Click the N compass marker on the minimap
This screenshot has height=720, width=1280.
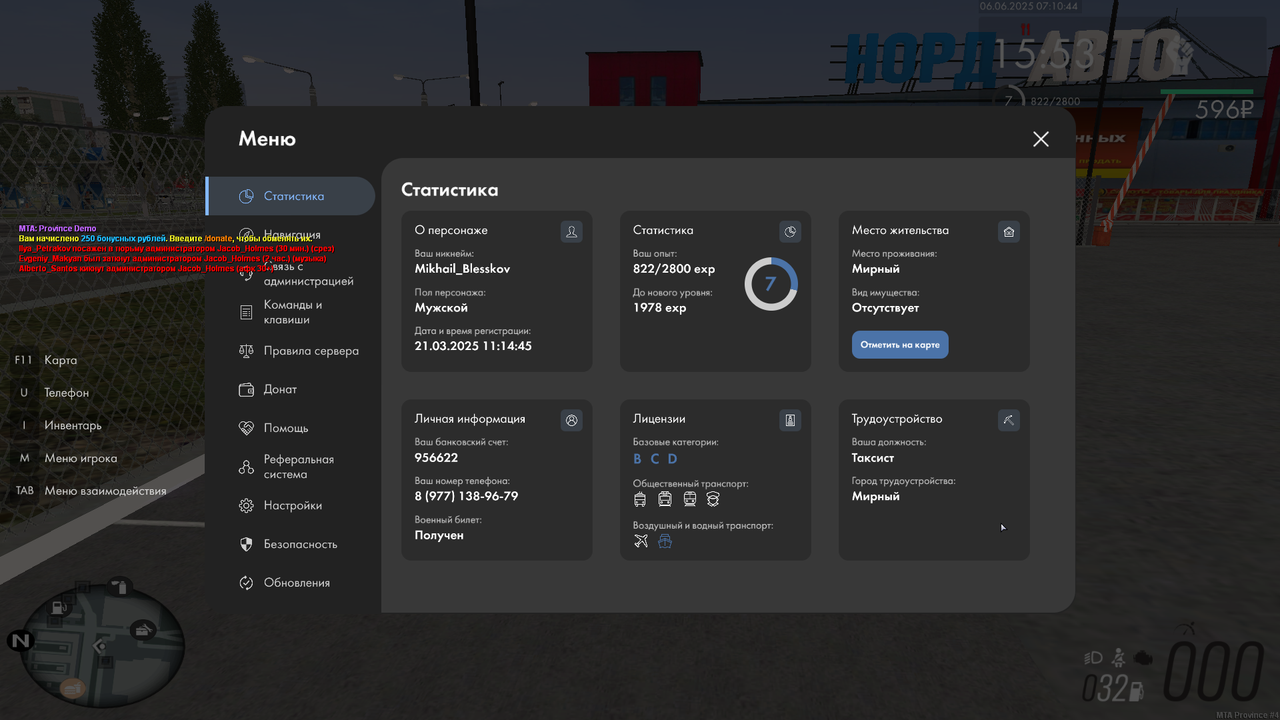(20, 641)
